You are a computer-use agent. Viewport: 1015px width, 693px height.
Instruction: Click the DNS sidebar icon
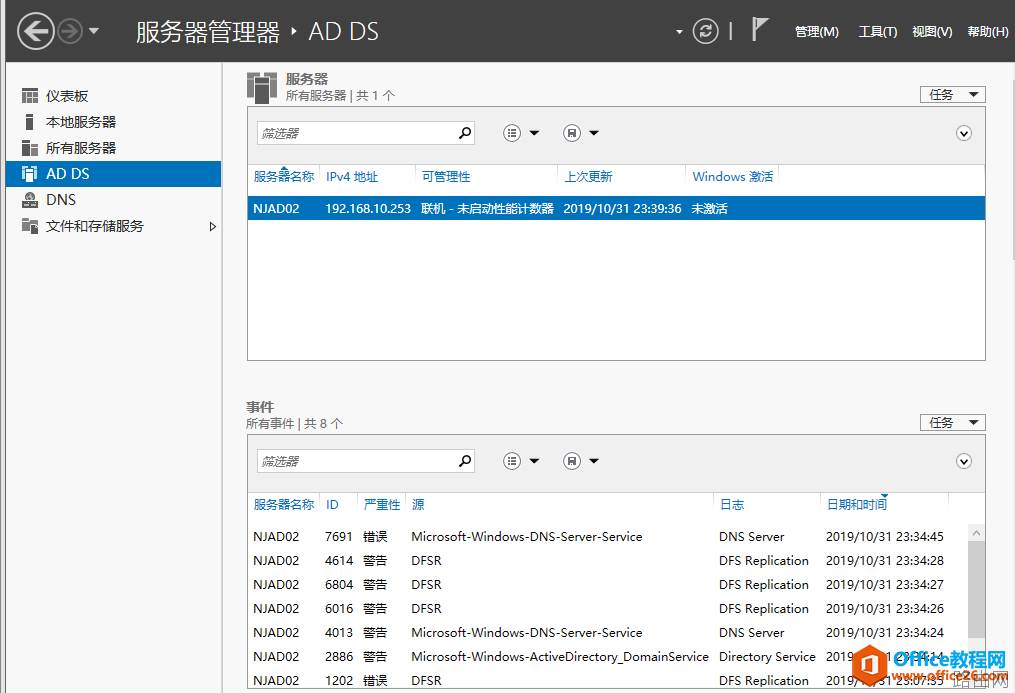pos(30,199)
